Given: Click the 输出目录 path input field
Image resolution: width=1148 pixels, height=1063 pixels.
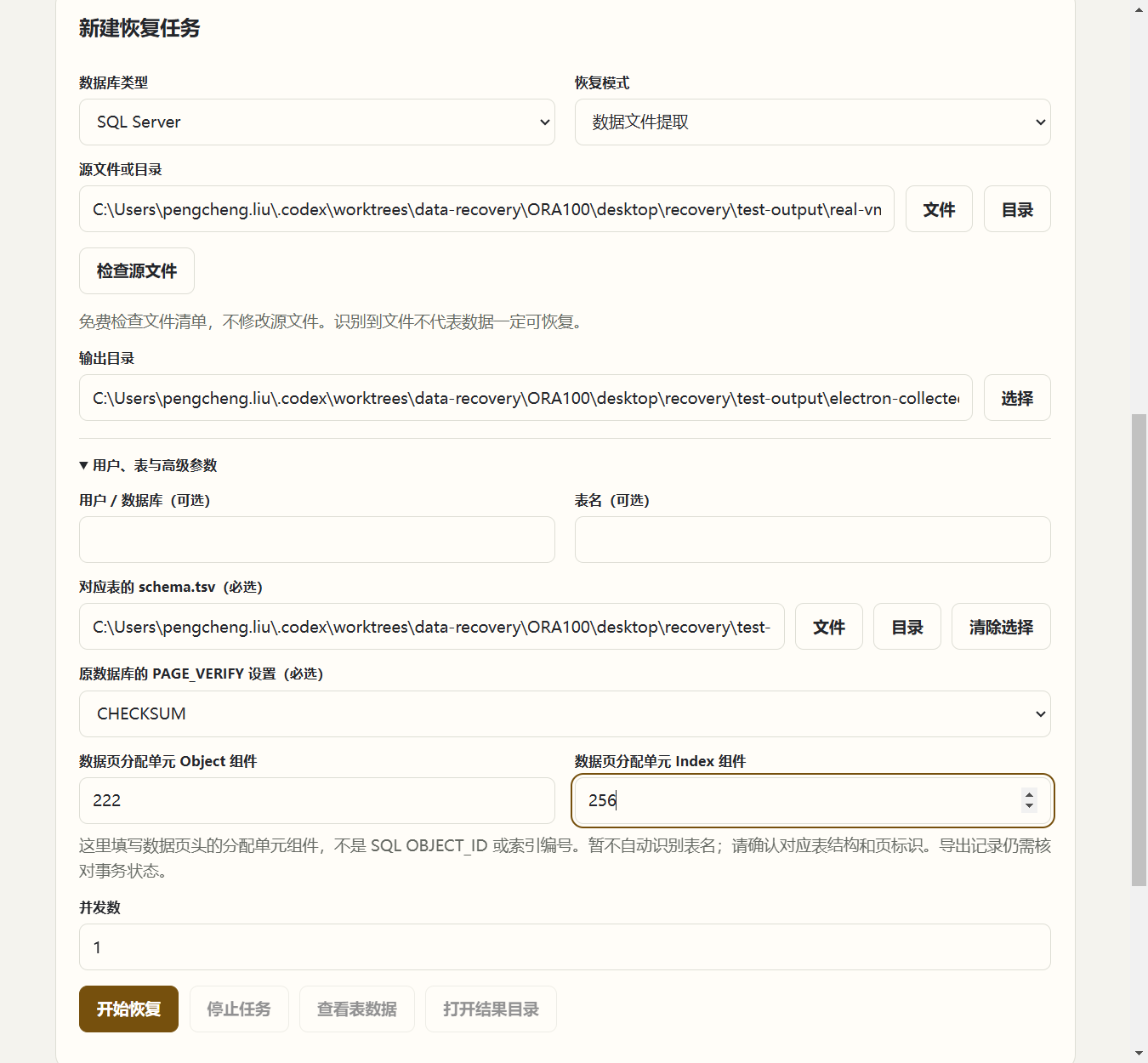Looking at the screenshot, I should coord(526,398).
